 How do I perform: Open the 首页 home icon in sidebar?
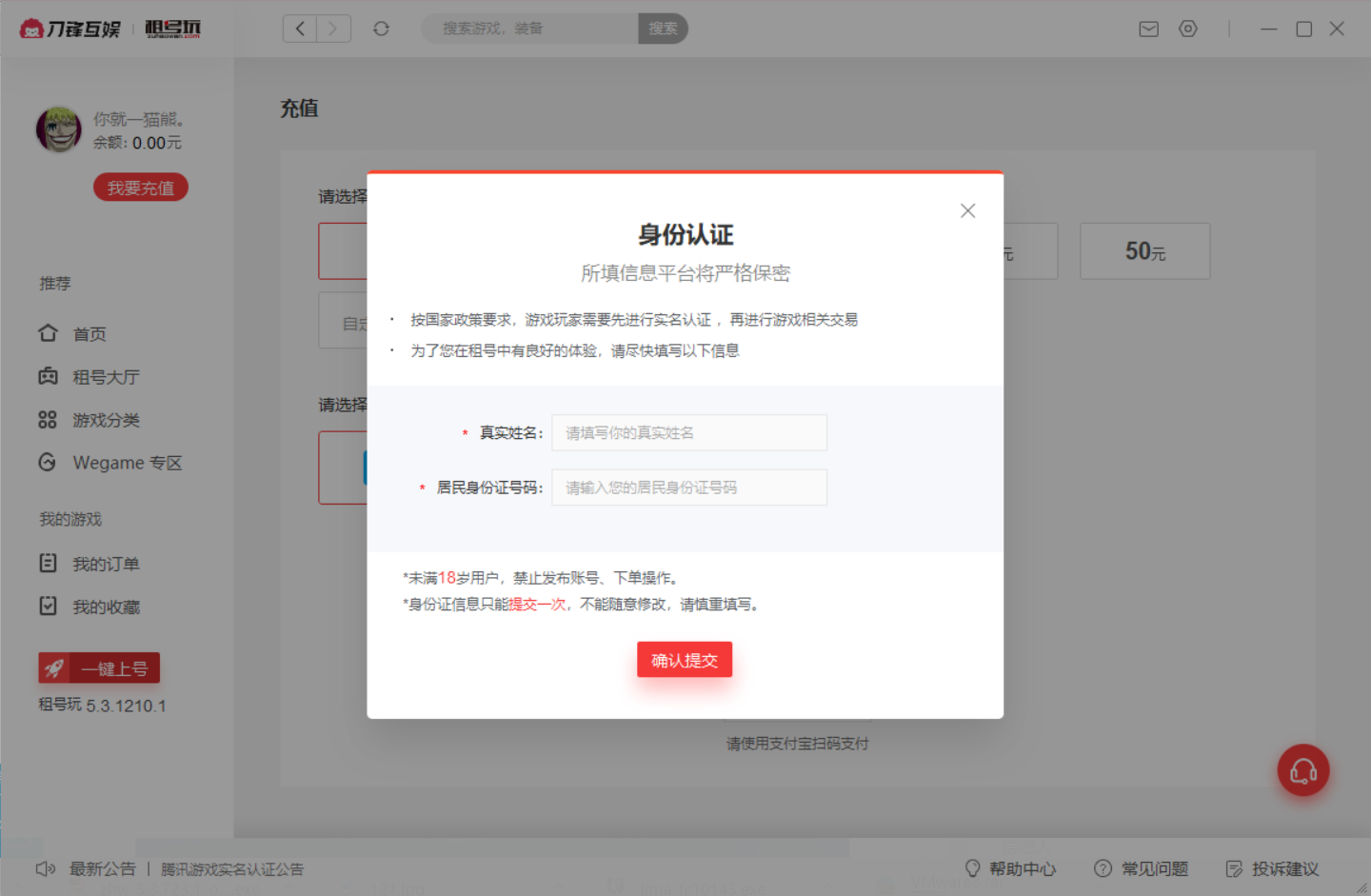pos(49,333)
